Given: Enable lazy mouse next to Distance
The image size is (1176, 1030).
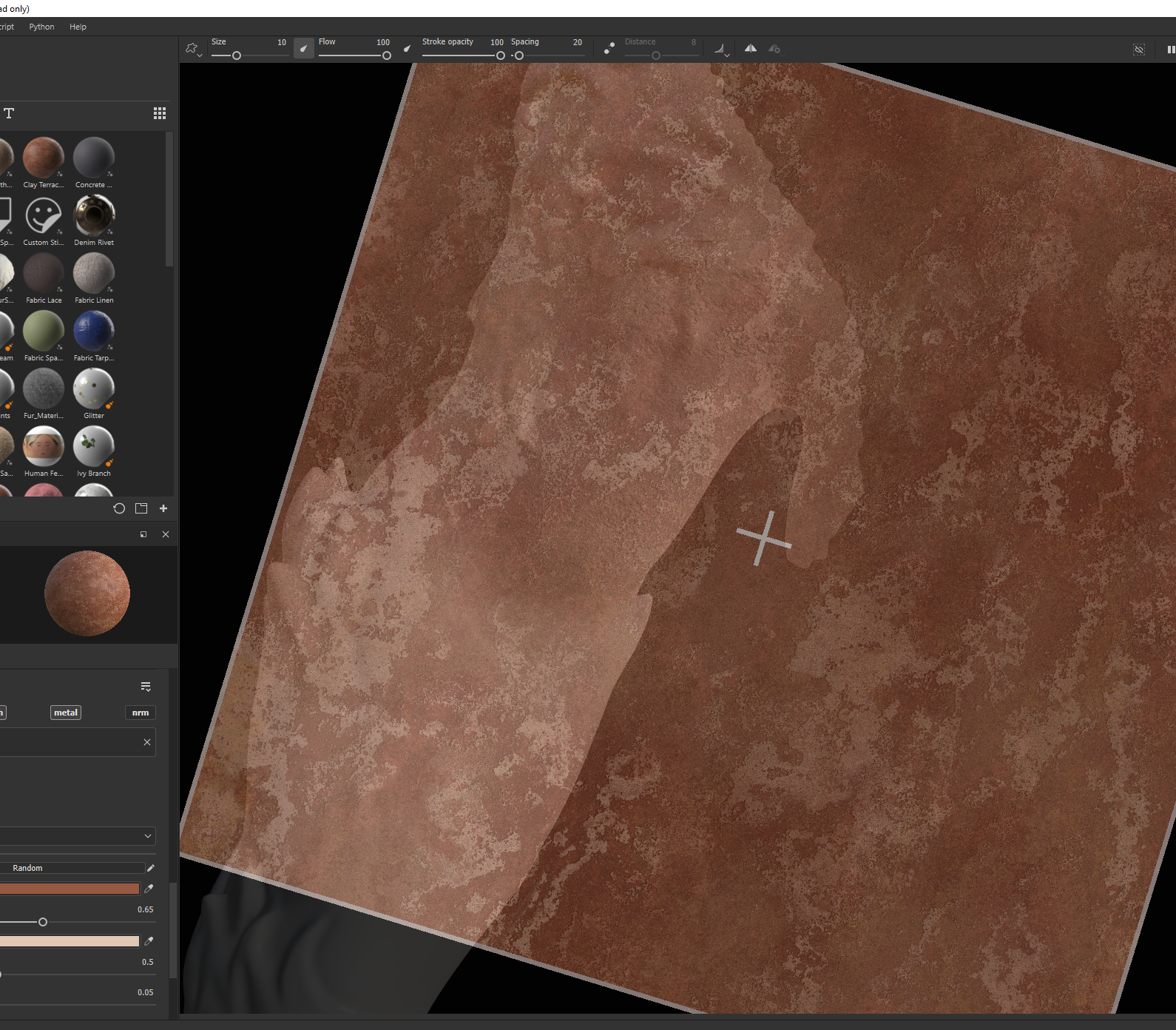Looking at the screenshot, I should point(609,49).
